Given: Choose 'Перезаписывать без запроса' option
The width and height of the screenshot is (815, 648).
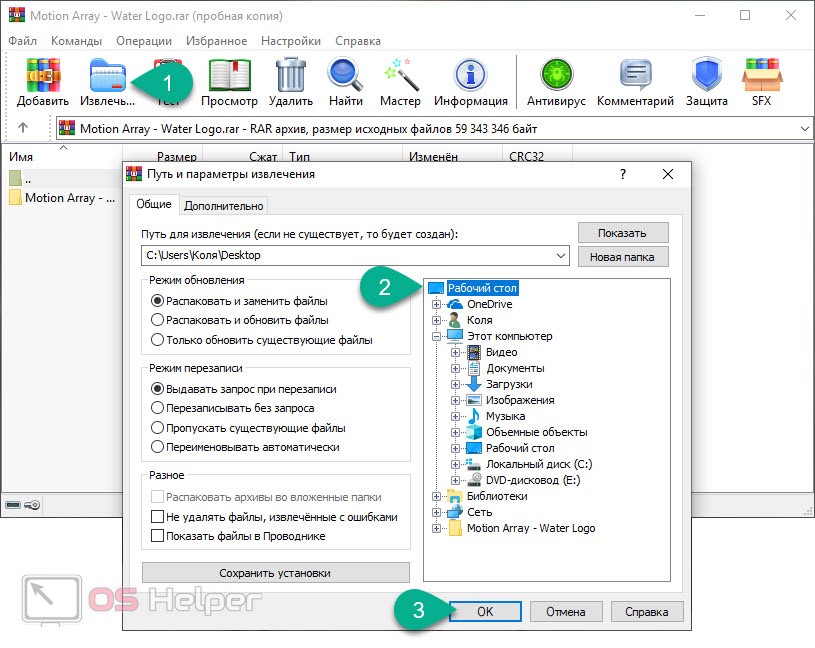Looking at the screenshot, I should pyautogui.click(x=157, y=408).
